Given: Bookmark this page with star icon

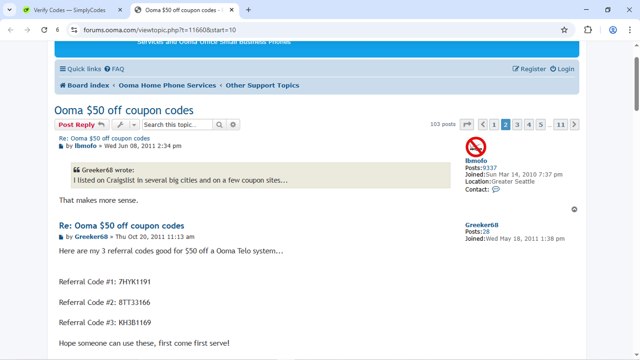Looking at the screenshot, I should [564, 30].
